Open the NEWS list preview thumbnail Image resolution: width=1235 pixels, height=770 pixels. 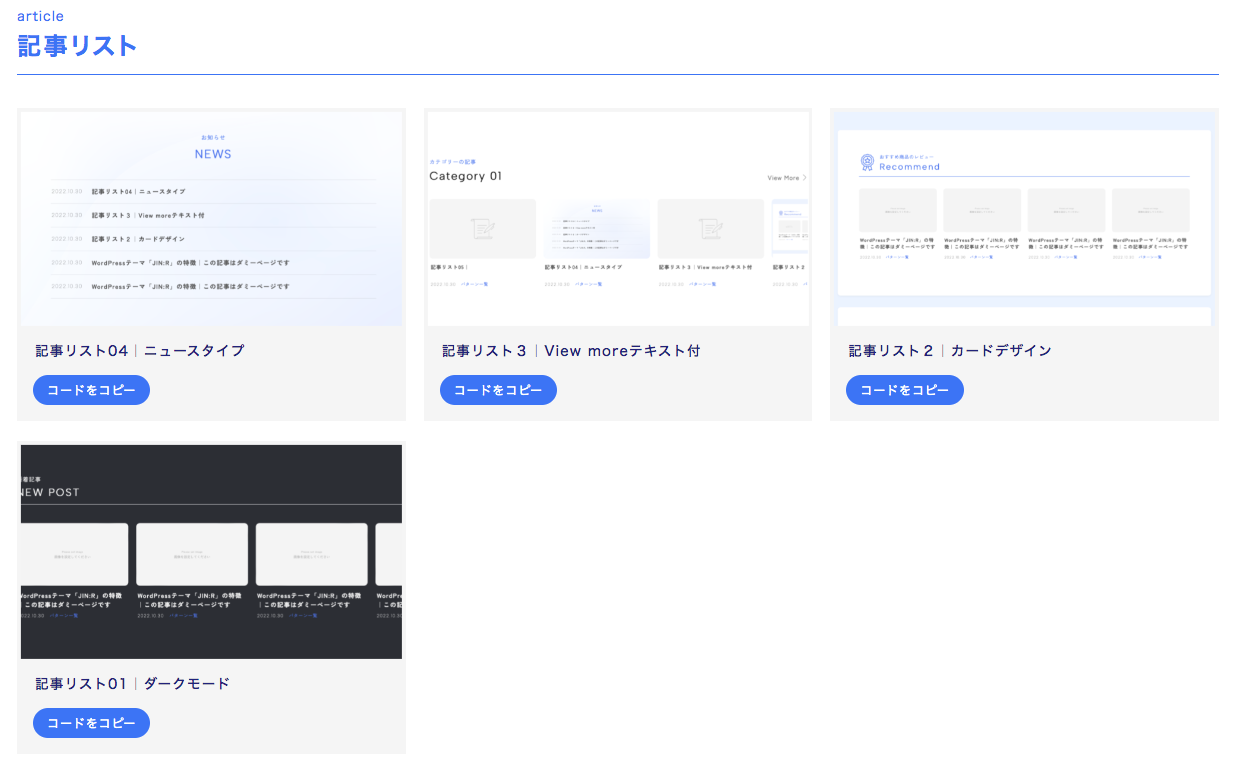(x=211, y=218)
